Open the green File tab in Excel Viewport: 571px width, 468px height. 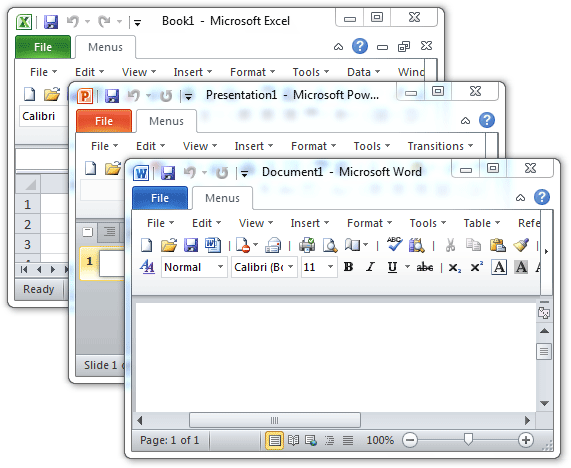(43, 47)
